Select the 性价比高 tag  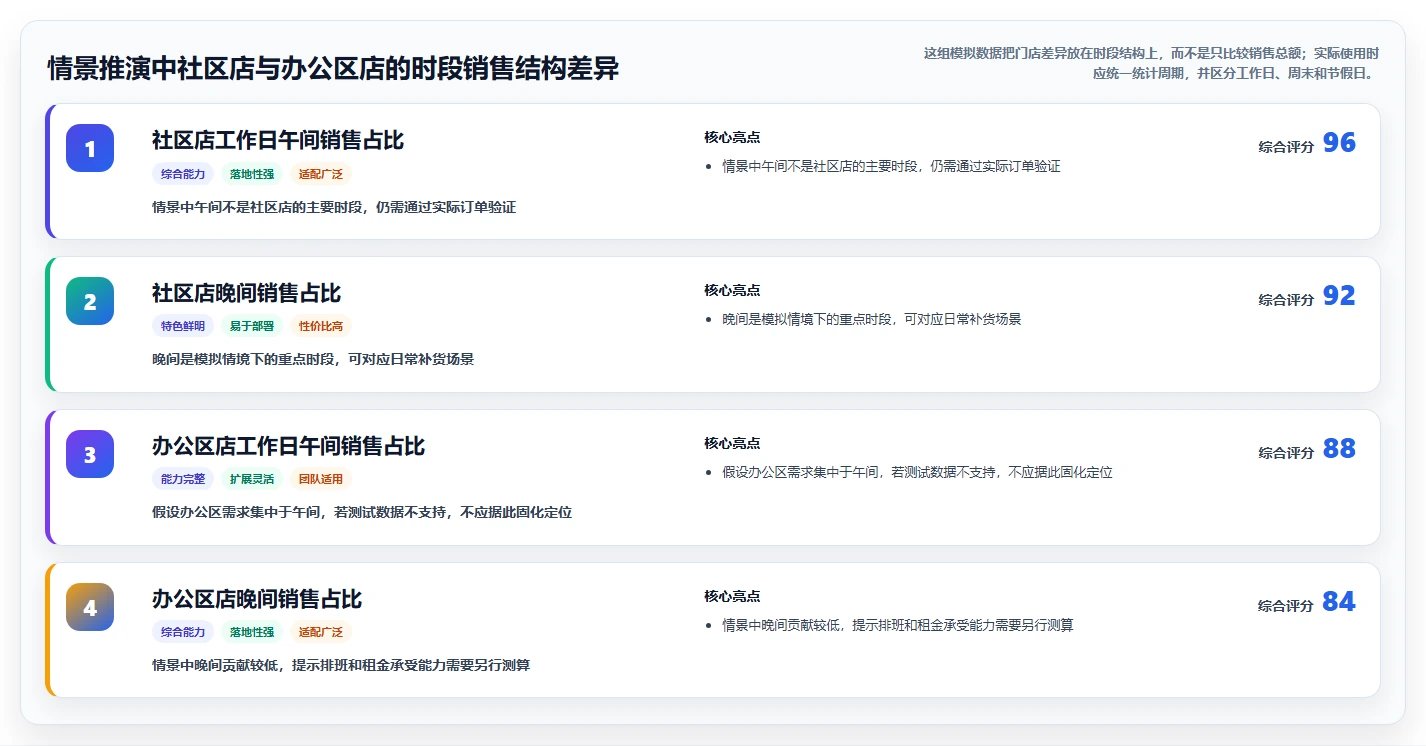[321, 326]
